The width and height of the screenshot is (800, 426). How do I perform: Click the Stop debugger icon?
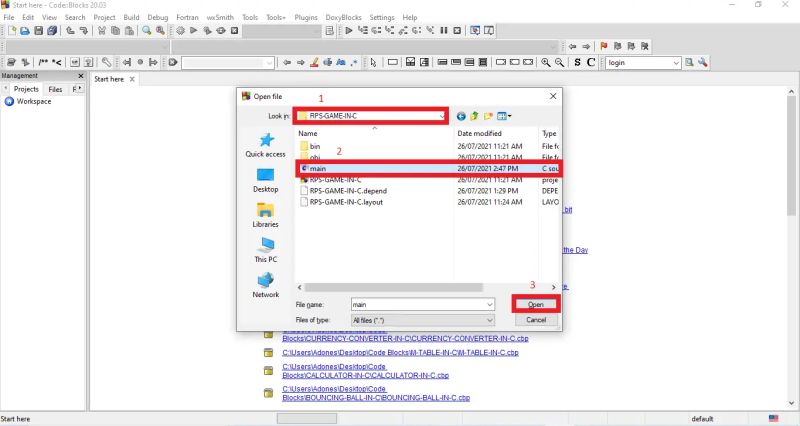tap(457, 31)
